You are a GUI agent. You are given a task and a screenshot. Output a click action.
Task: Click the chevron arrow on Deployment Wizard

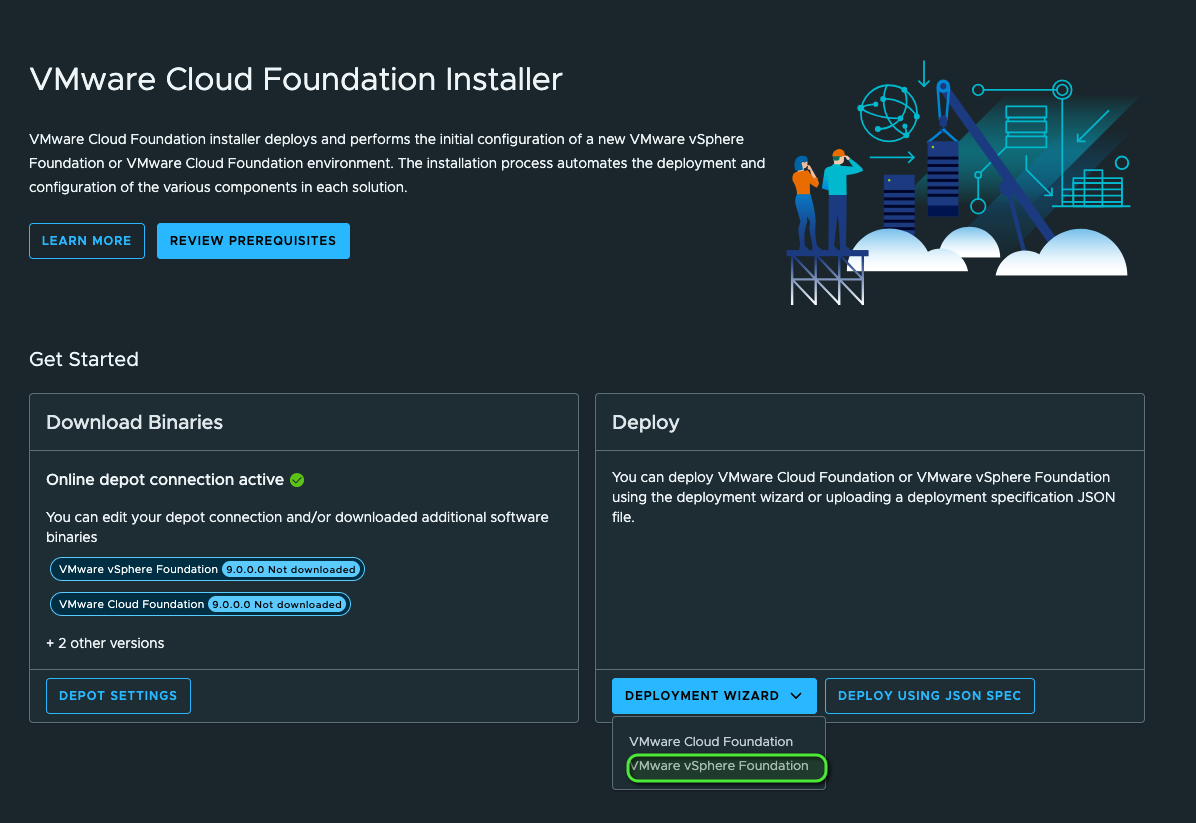796,696
